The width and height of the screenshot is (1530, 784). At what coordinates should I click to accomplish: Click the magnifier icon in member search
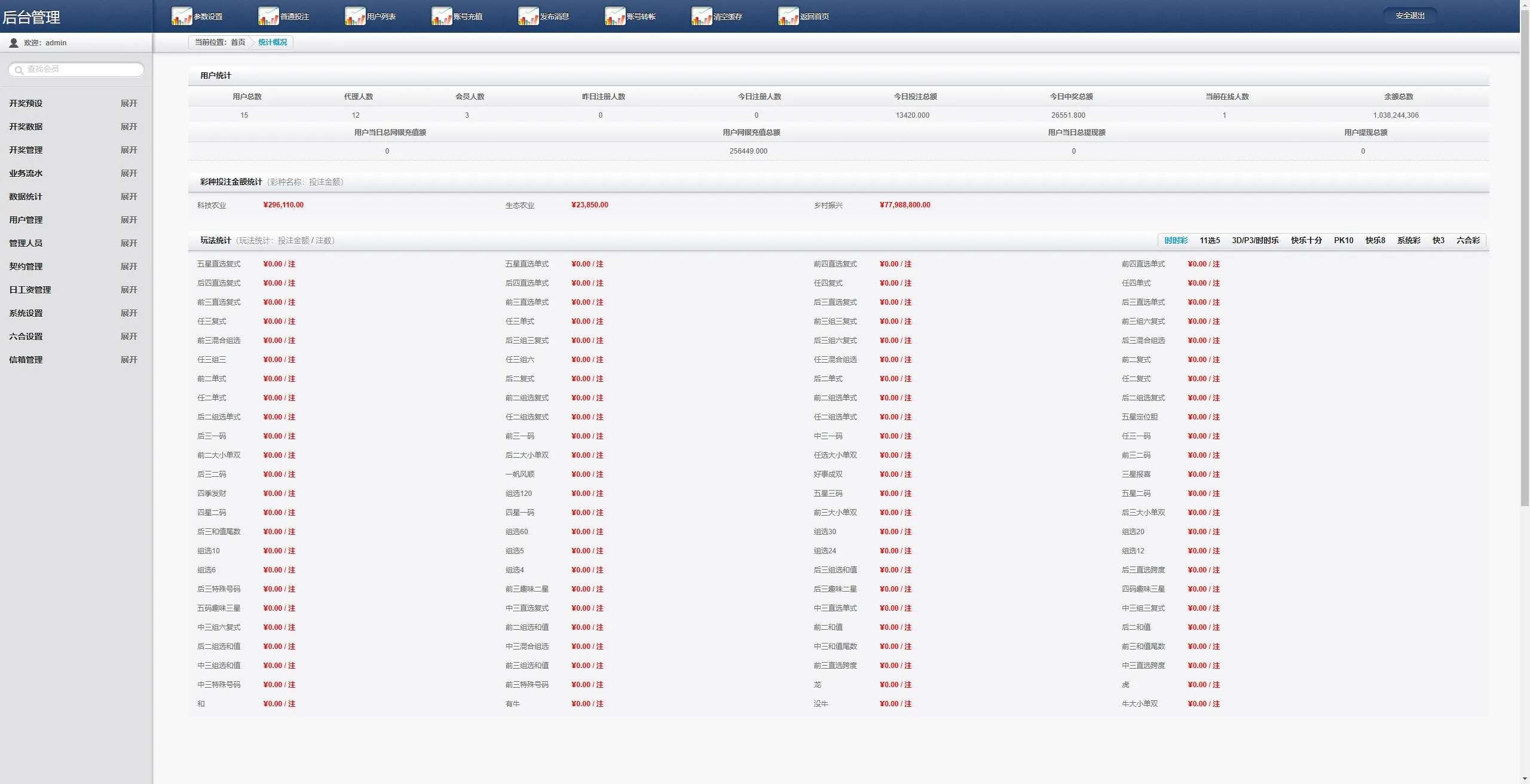[19, 70]
